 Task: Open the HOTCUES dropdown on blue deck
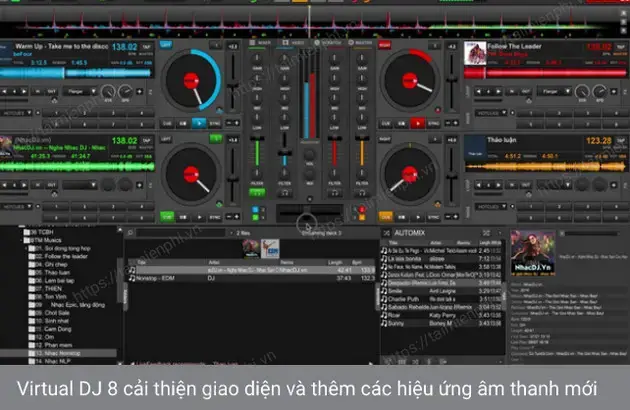click(16, 113)
